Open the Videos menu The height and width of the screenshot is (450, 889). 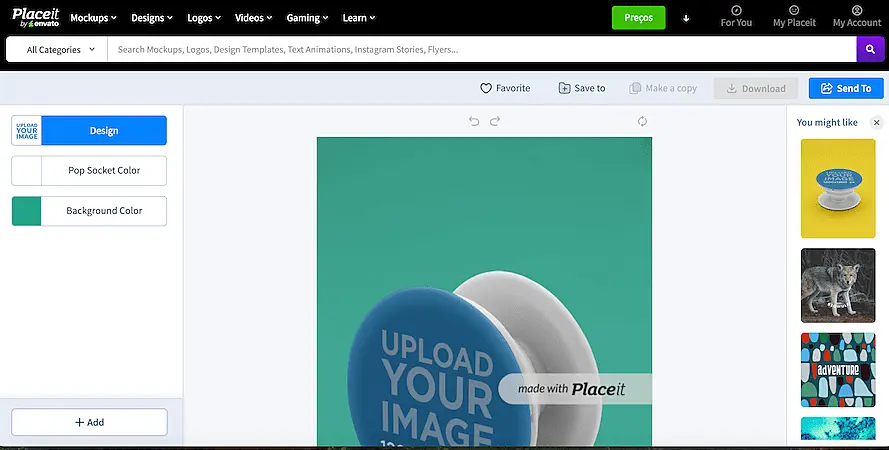click(x=253, y=18)
